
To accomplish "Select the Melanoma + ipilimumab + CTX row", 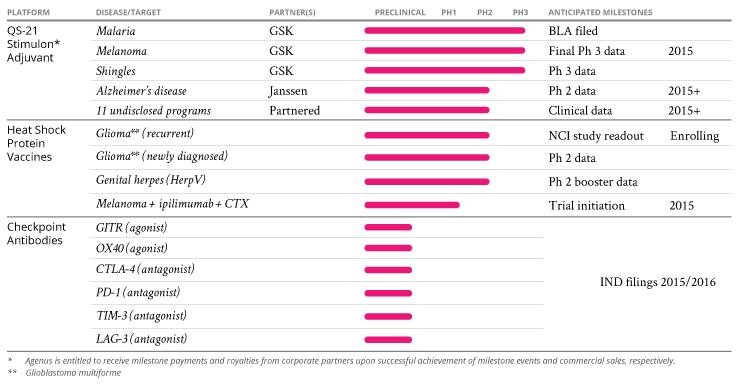I will pyautogui.click(x=172, y=204).
